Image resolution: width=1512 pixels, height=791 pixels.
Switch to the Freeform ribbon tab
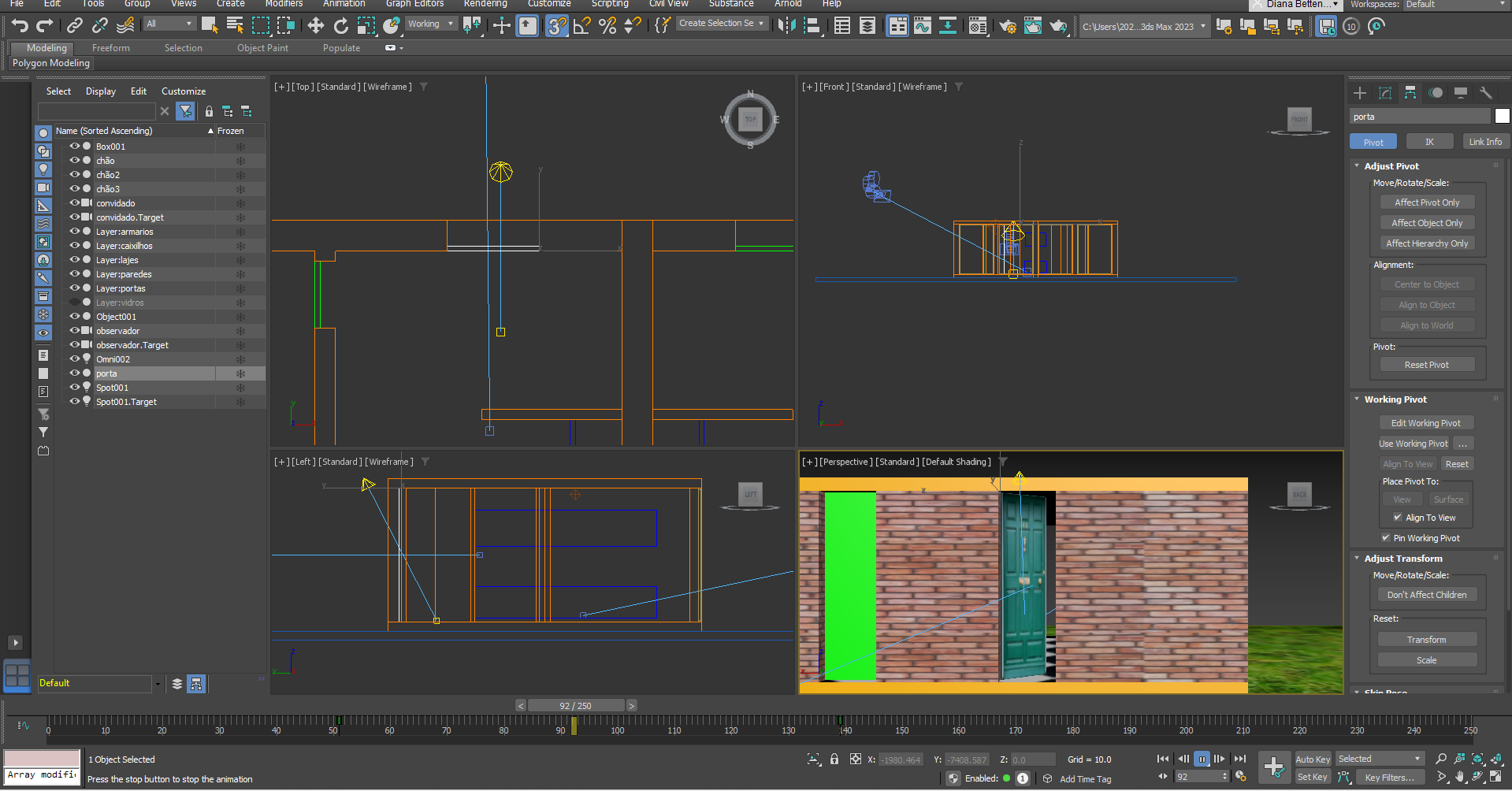(111, 48)
